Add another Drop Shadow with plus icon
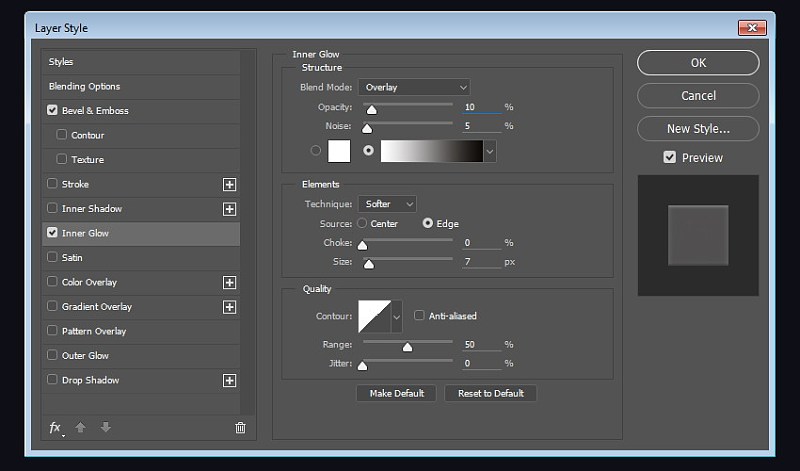This screenshot has height=471, width=800. pos(230,380)
